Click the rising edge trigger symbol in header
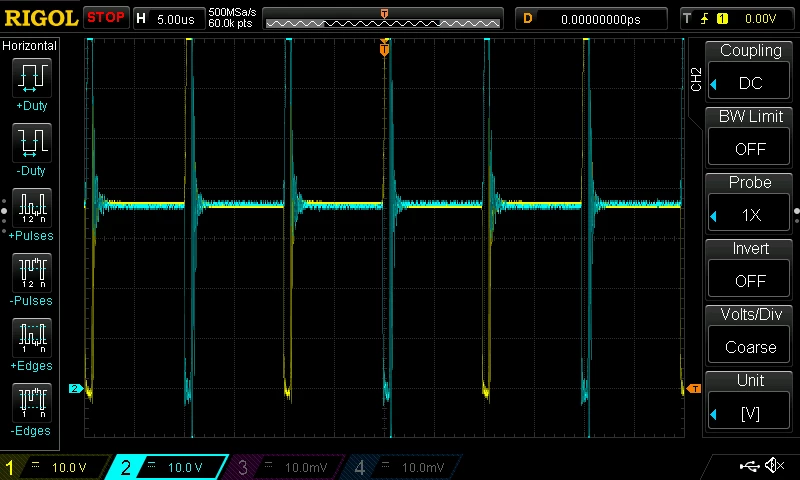The width and height of the screenshot is (800, 480). pyautogui.click(x=705, y=19)
